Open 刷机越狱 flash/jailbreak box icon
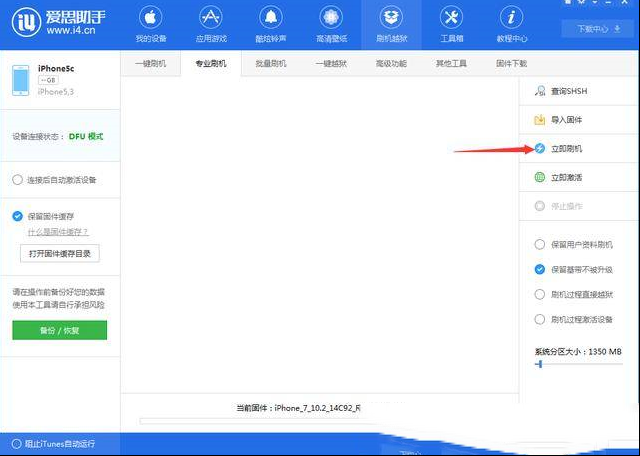 391,18
